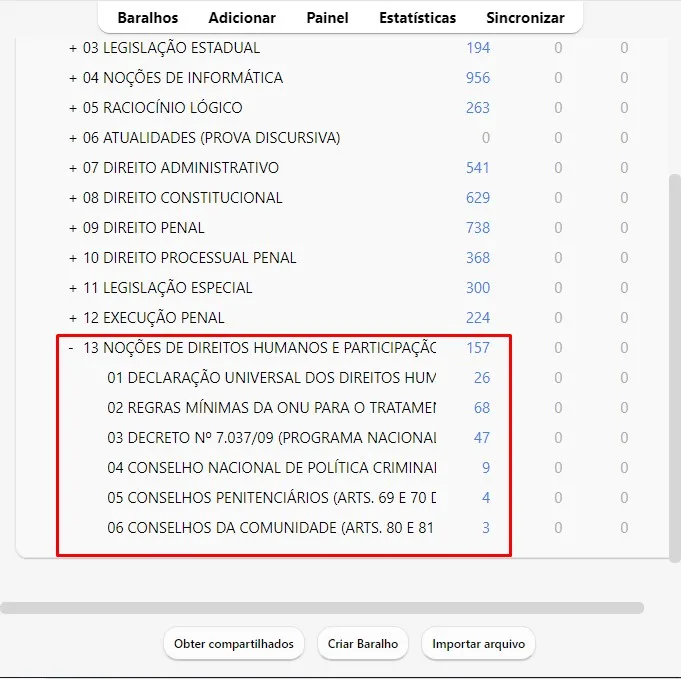Open the Painel tab
The width and height of the screenshot is (681, 679).
click(327, 18)
